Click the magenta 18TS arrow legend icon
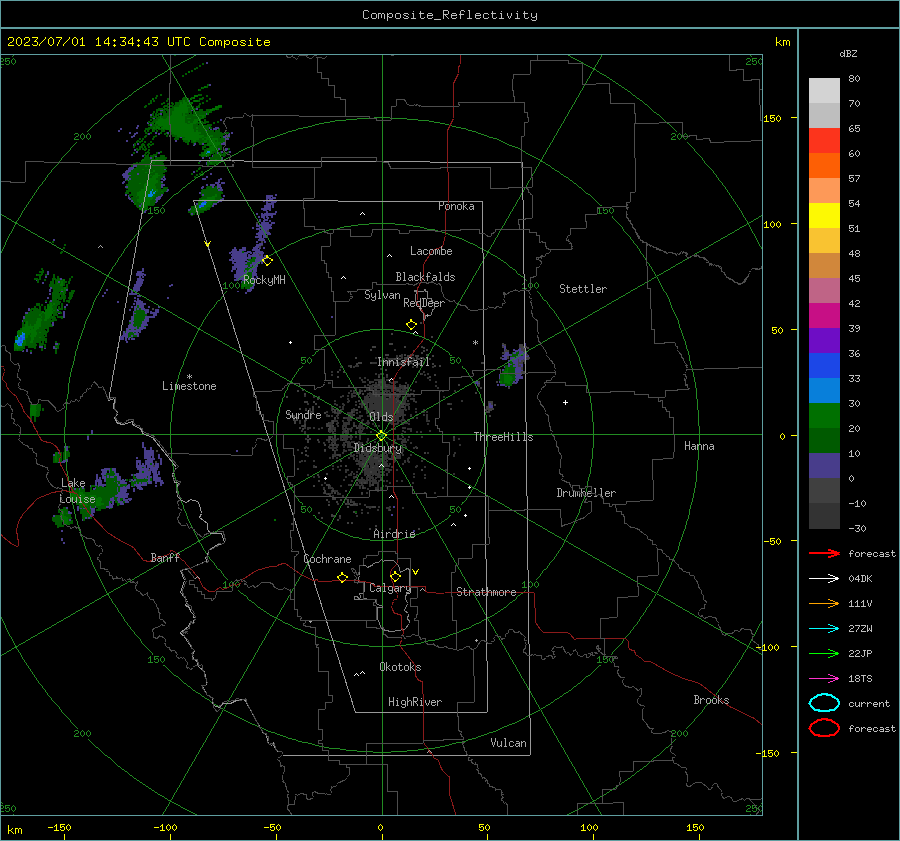Screen dimensions: 900x841 (x=824, y=679)
